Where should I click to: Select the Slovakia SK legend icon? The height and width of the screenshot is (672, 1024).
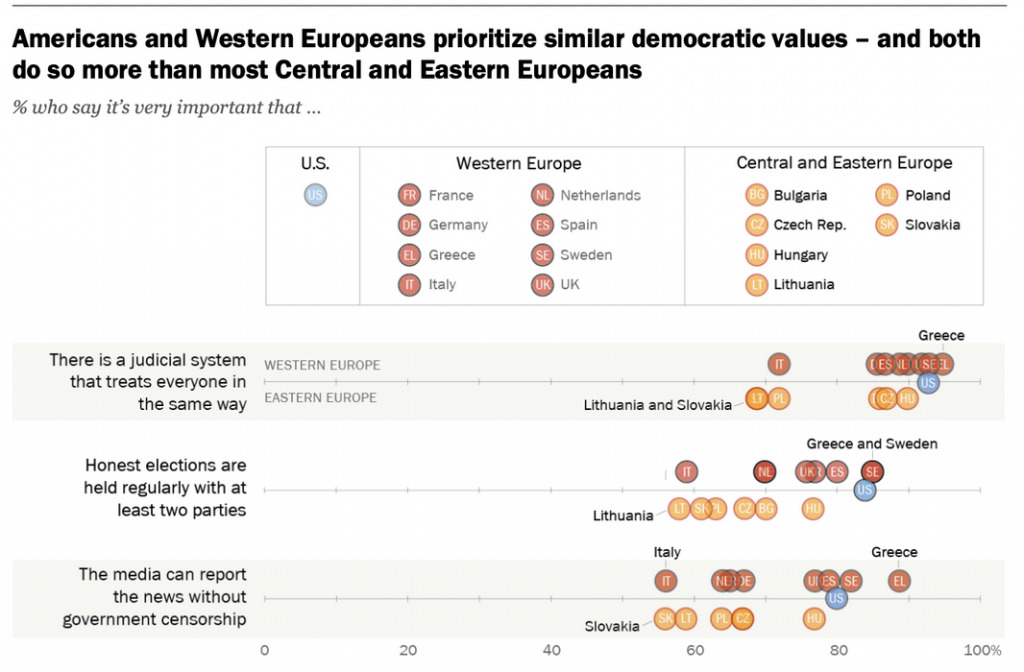click(x=888, y=225)
